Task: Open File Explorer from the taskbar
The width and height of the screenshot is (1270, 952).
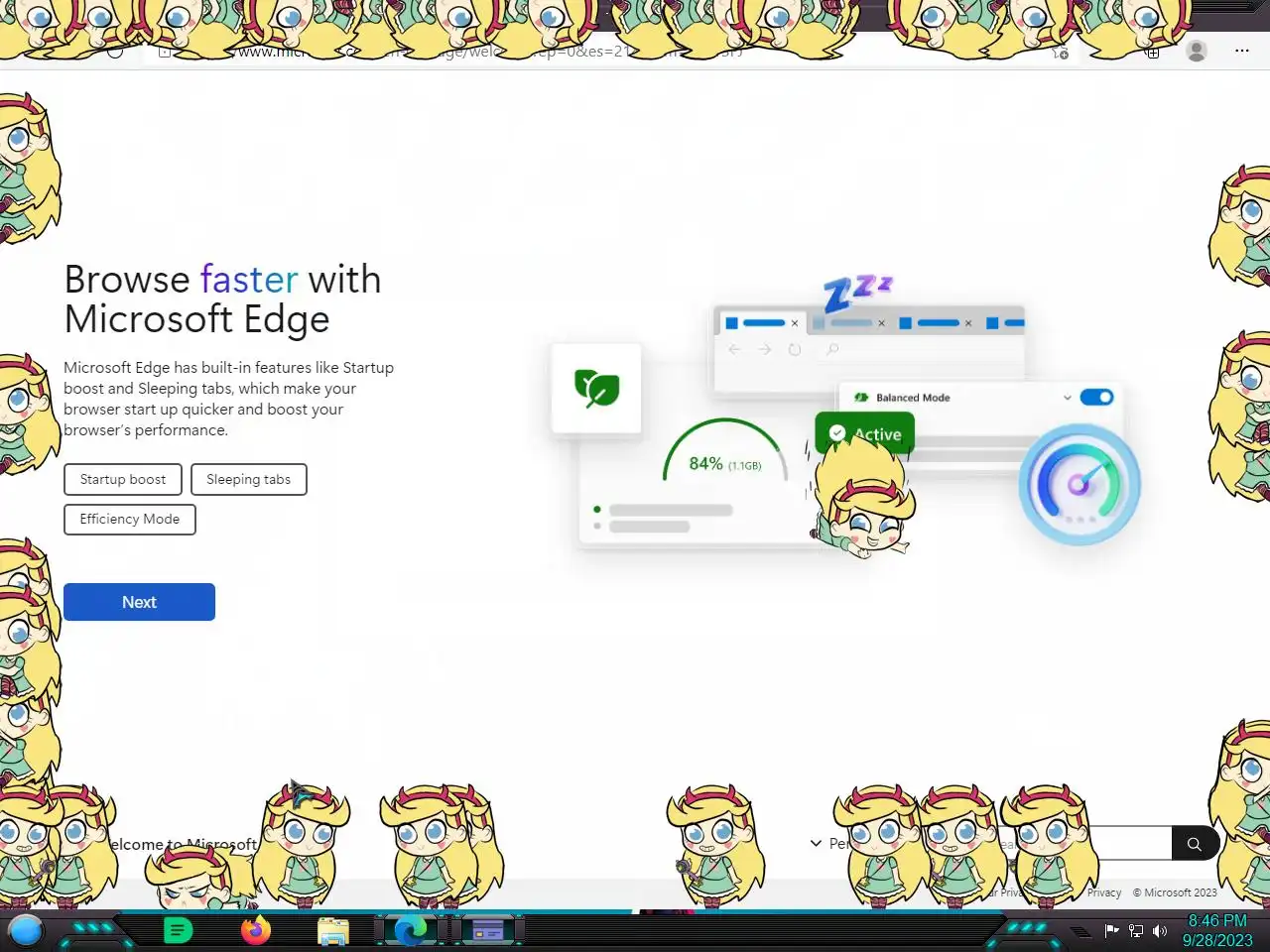Action: point(333,931)
